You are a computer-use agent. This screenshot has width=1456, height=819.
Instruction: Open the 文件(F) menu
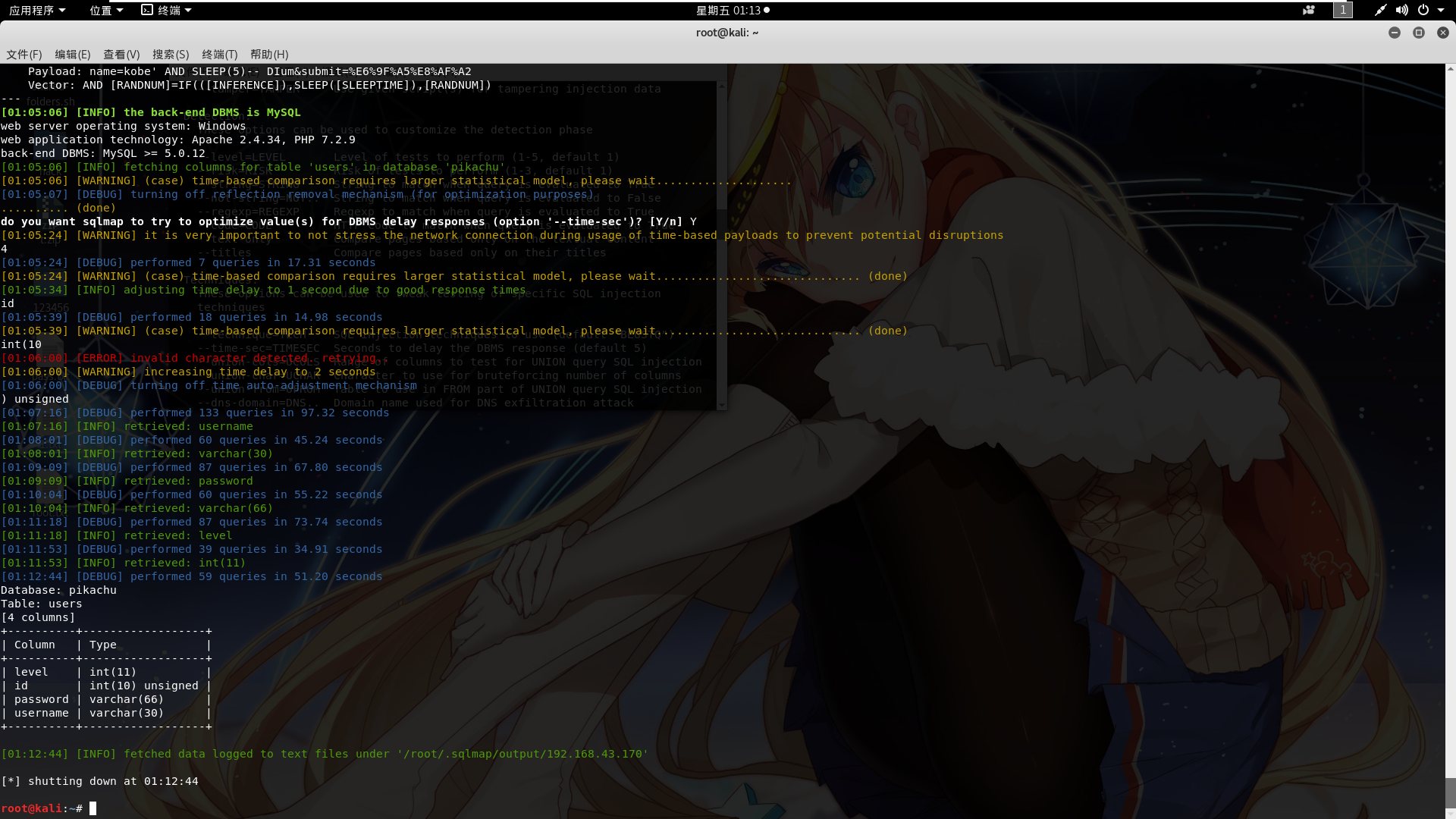pyautogui.click(x=24, y=55)
